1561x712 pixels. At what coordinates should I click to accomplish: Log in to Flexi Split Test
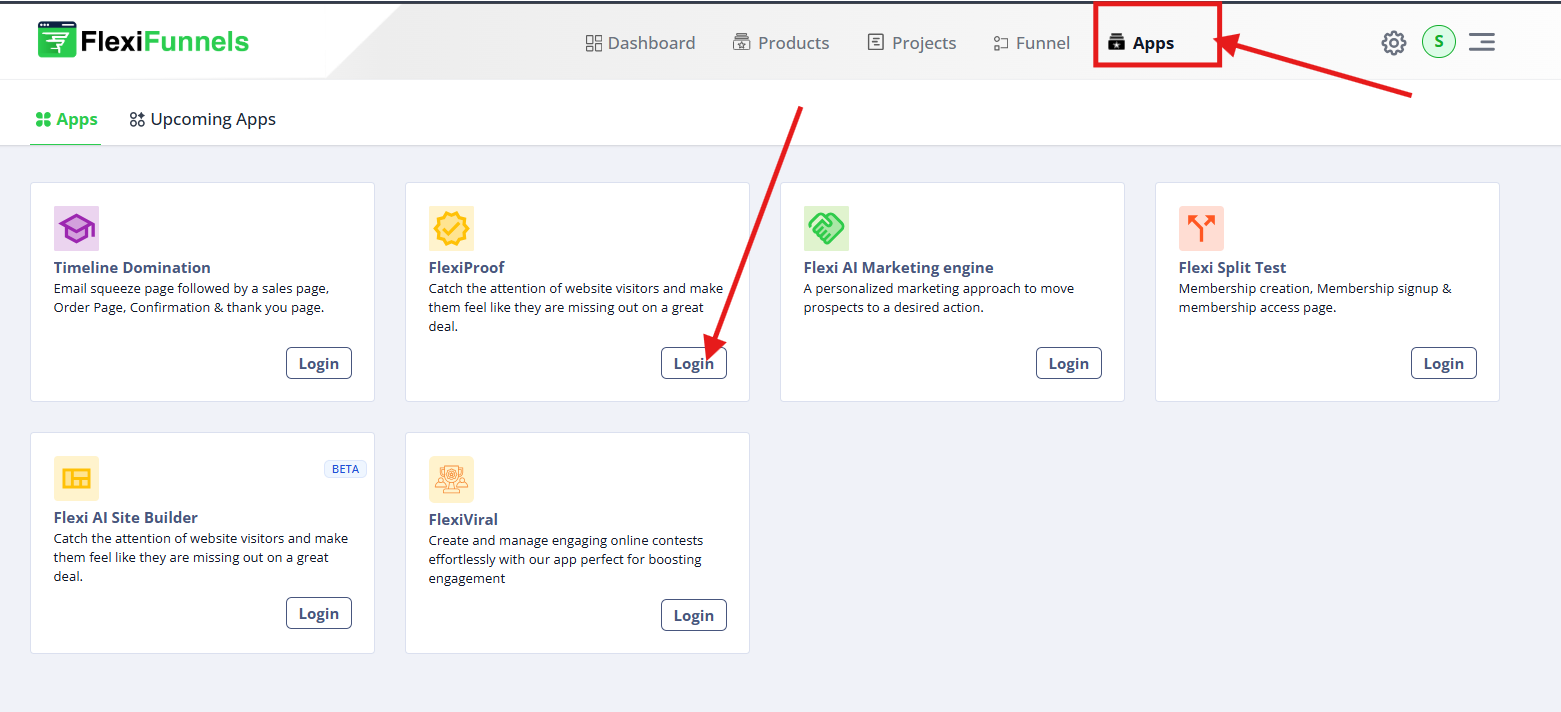[1444, 363]
